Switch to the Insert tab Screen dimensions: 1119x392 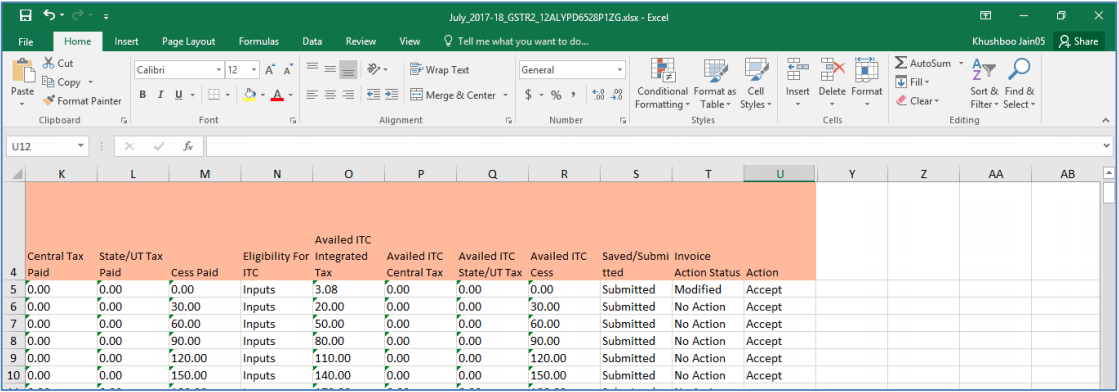click(x=126, y=41)
